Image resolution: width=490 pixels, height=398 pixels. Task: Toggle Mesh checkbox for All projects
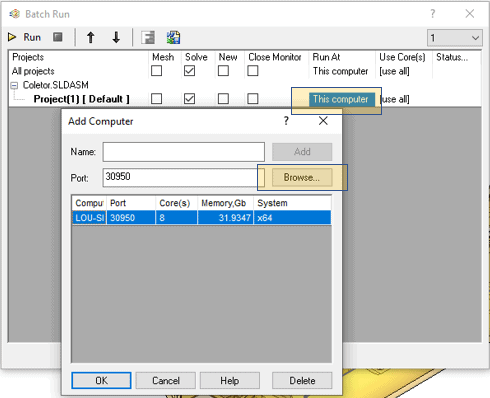coord(156,71)
